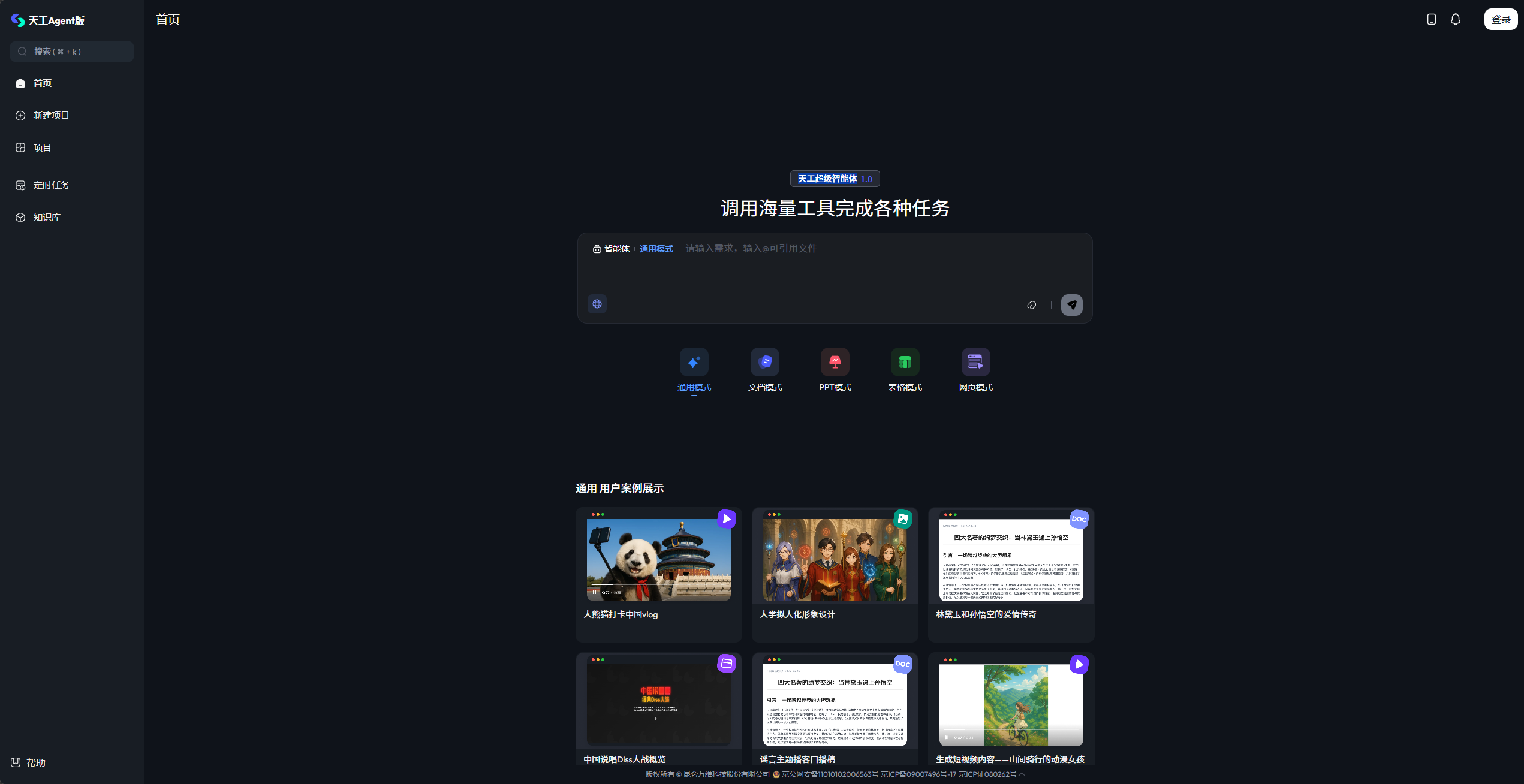Click the 生成短视频内容 card title
The height and width of the screenshot is (784, 1524).
pos(1010,759)
